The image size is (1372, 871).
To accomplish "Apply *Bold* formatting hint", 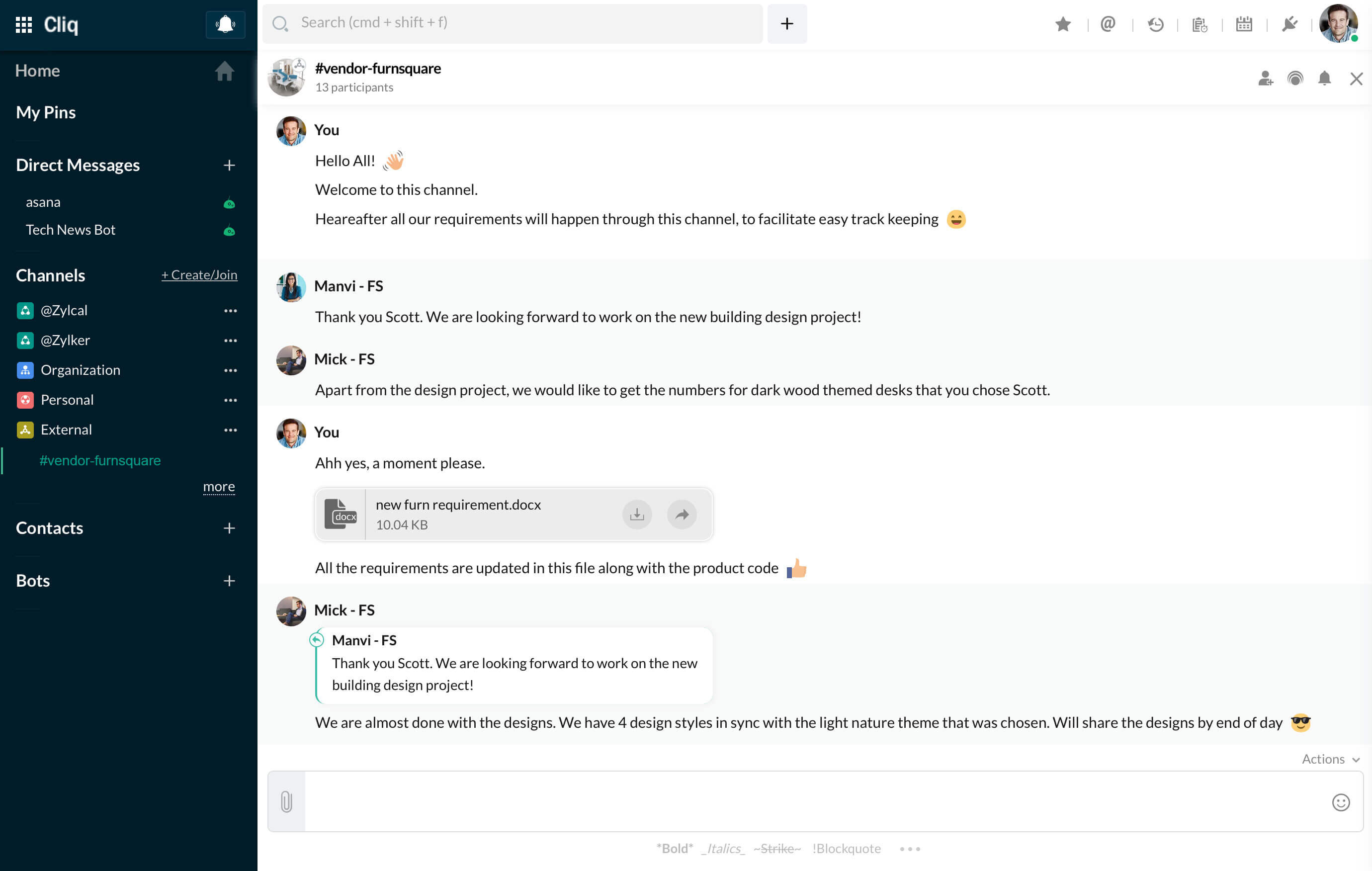I will click(675, 849).
